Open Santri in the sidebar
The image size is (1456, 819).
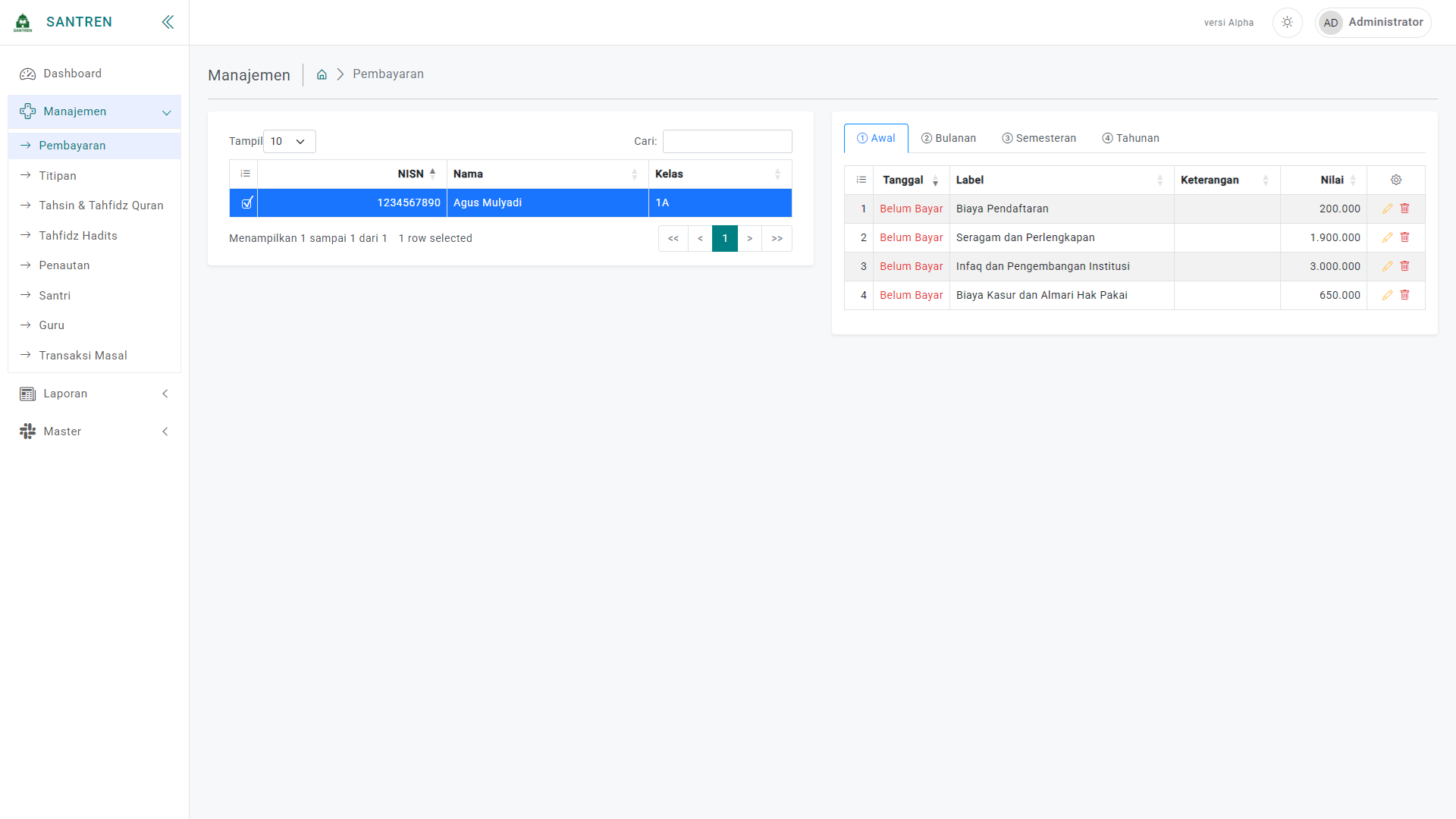point(94,296)
